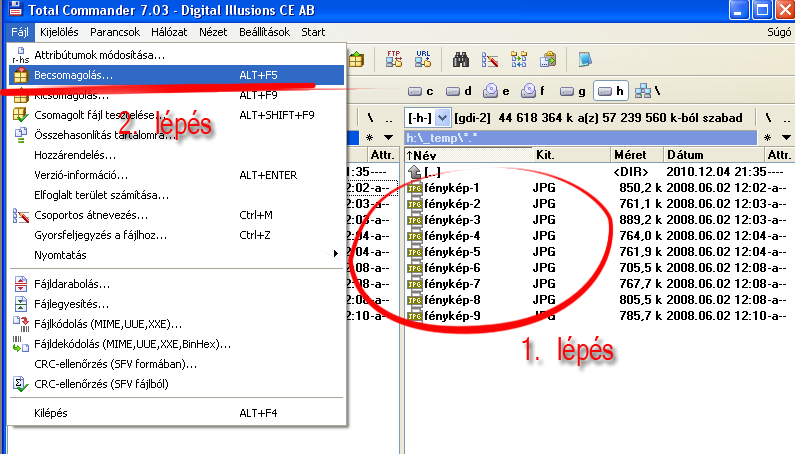Open the Nézet menu
This screenshot has height=454, width=795.
click(x=213, y=32)
